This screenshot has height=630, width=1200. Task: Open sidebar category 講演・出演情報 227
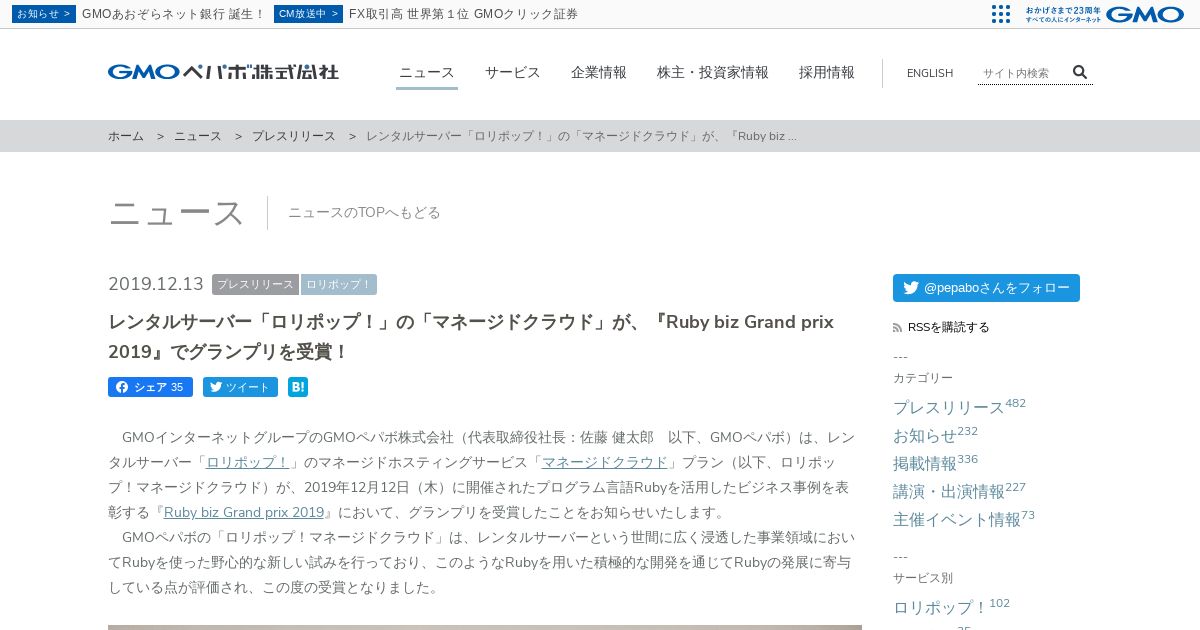tap(959, 490)
